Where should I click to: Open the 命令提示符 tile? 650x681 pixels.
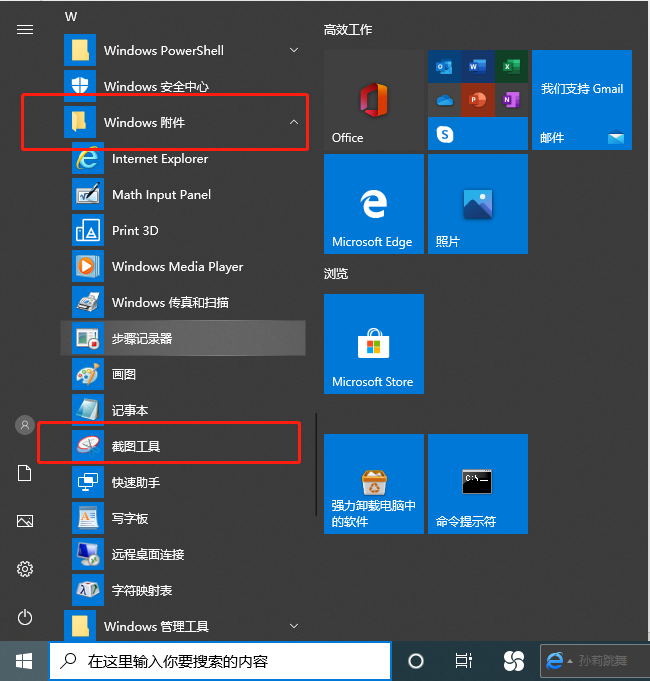(x=478, y=484)
